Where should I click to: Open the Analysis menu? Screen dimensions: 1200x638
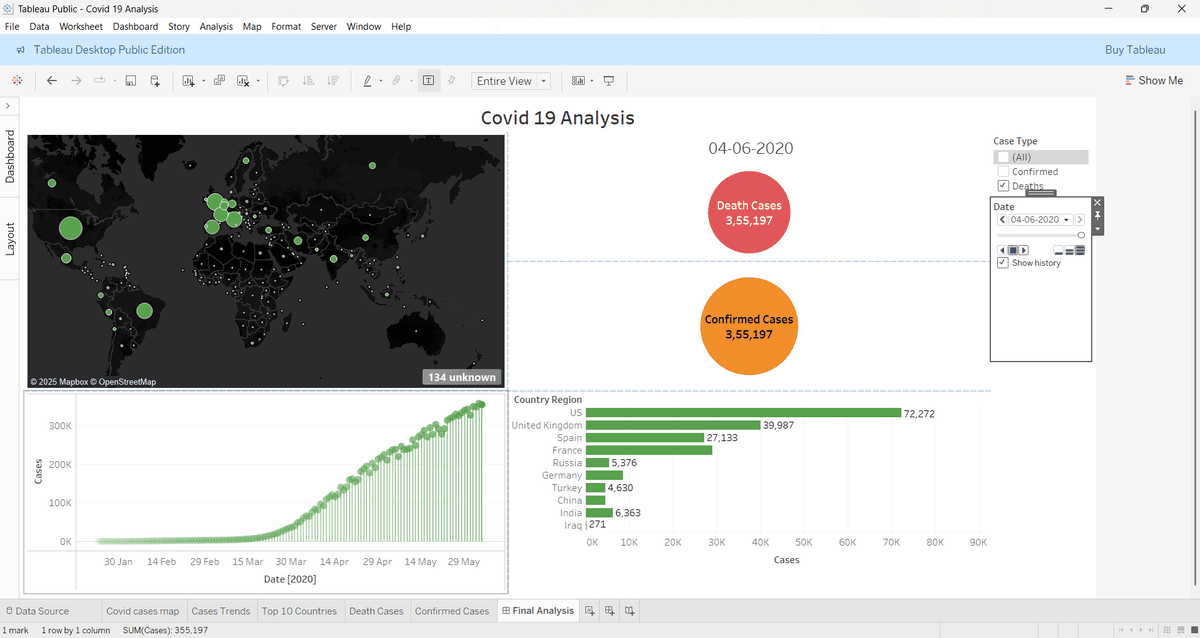click(216, 26)
